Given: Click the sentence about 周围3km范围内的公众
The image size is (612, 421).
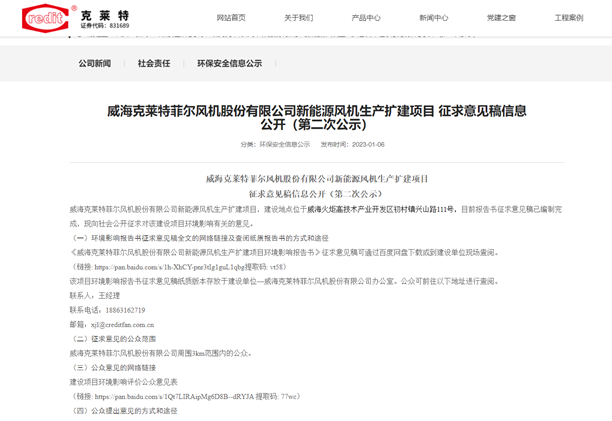Looking at the screenshot, I should point(162,353).
